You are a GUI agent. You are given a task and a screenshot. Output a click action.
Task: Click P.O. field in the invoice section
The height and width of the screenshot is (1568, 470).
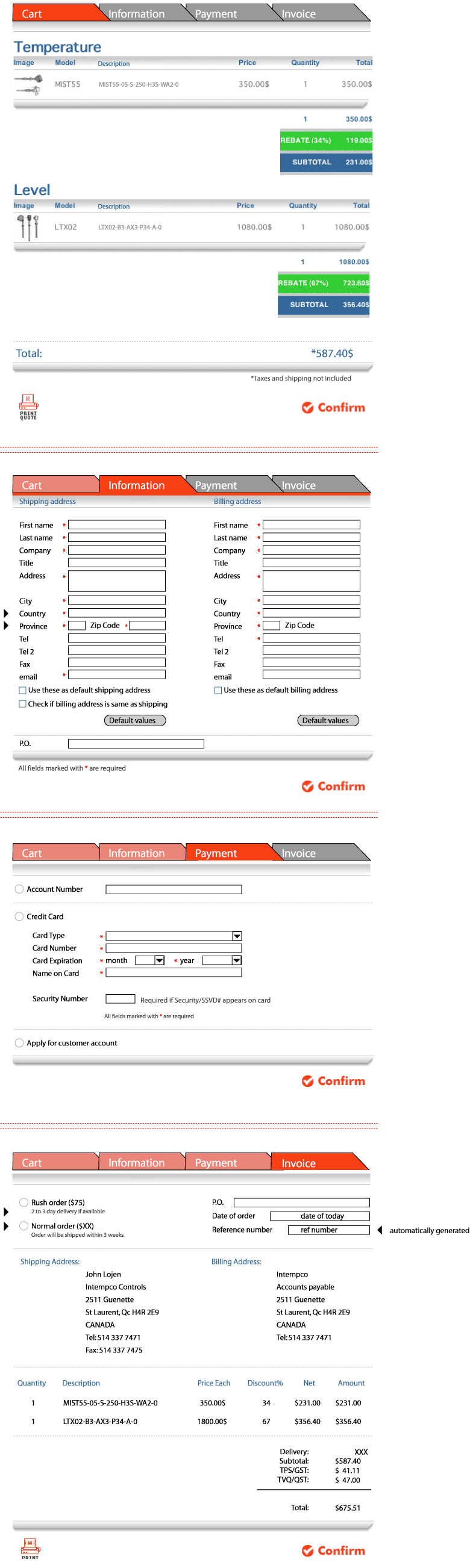point(301,1202)
